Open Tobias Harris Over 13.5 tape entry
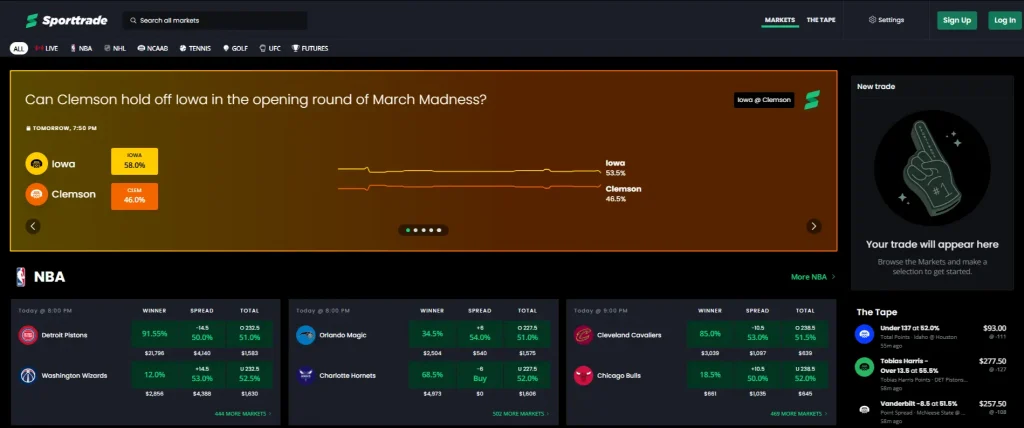The width and height of the screenshot is (1024, 428). (933, 374)
